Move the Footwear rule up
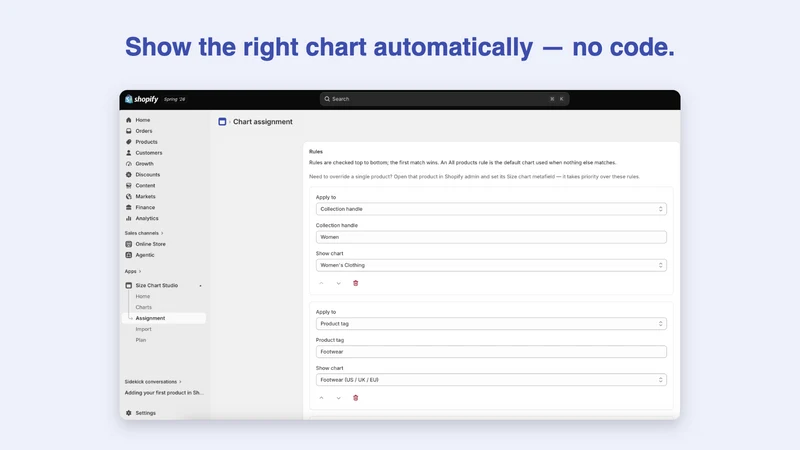 pos(321,398)
